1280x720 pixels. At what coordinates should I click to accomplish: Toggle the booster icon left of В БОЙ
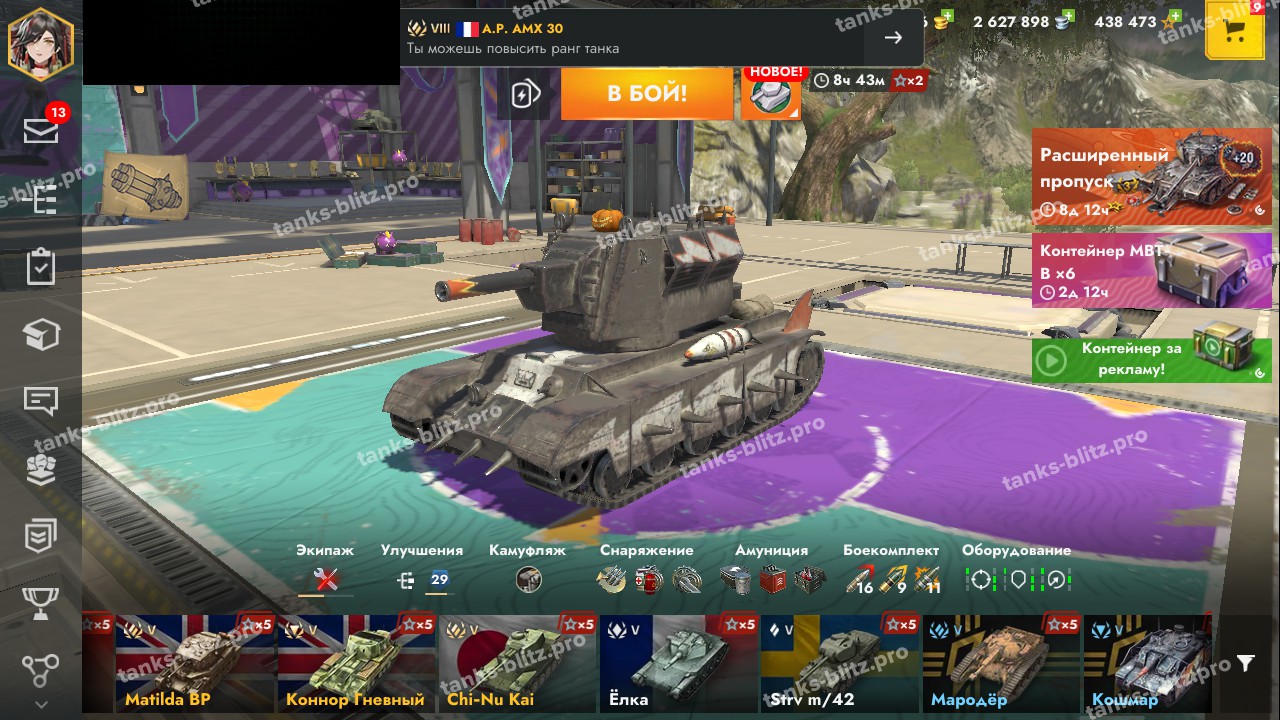pyautogui.click(x=526, y=95)
